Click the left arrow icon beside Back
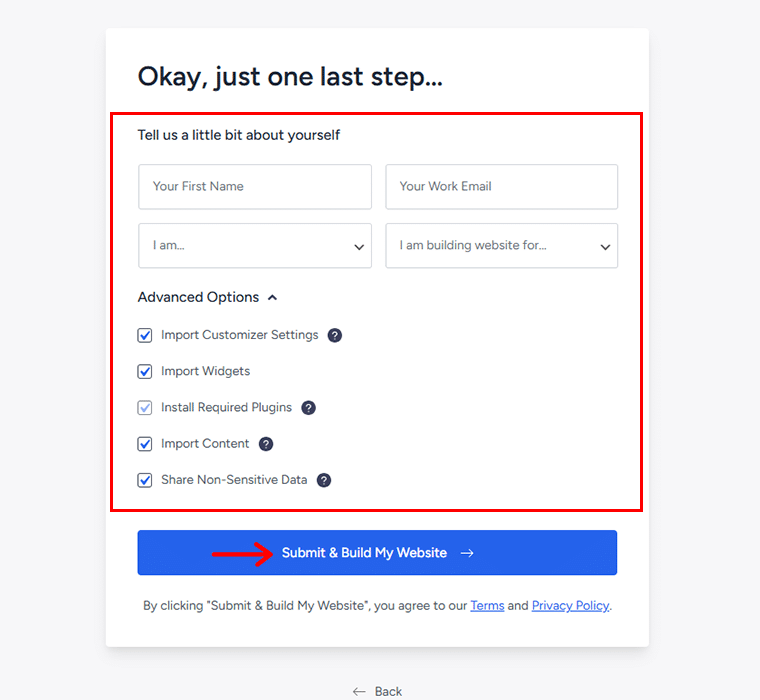 point(359,691)
